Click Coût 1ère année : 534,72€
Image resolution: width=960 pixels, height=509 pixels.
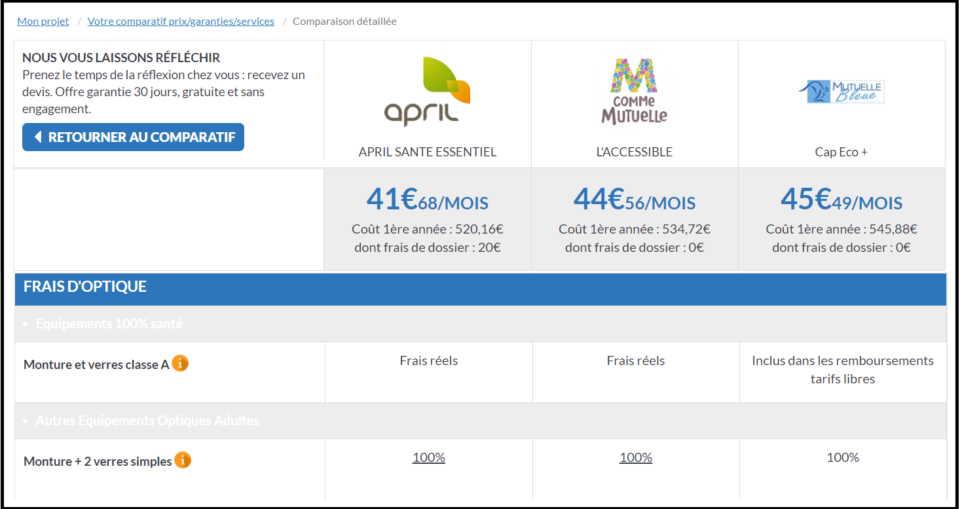634,229
